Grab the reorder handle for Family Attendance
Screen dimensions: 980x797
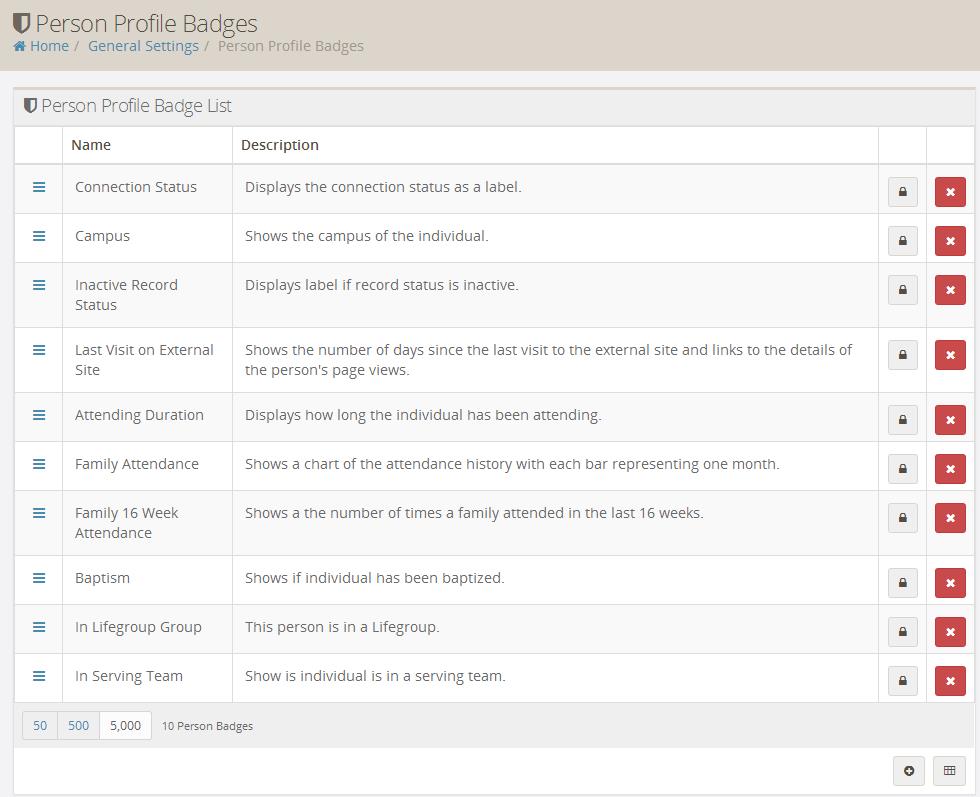[39, 464]
